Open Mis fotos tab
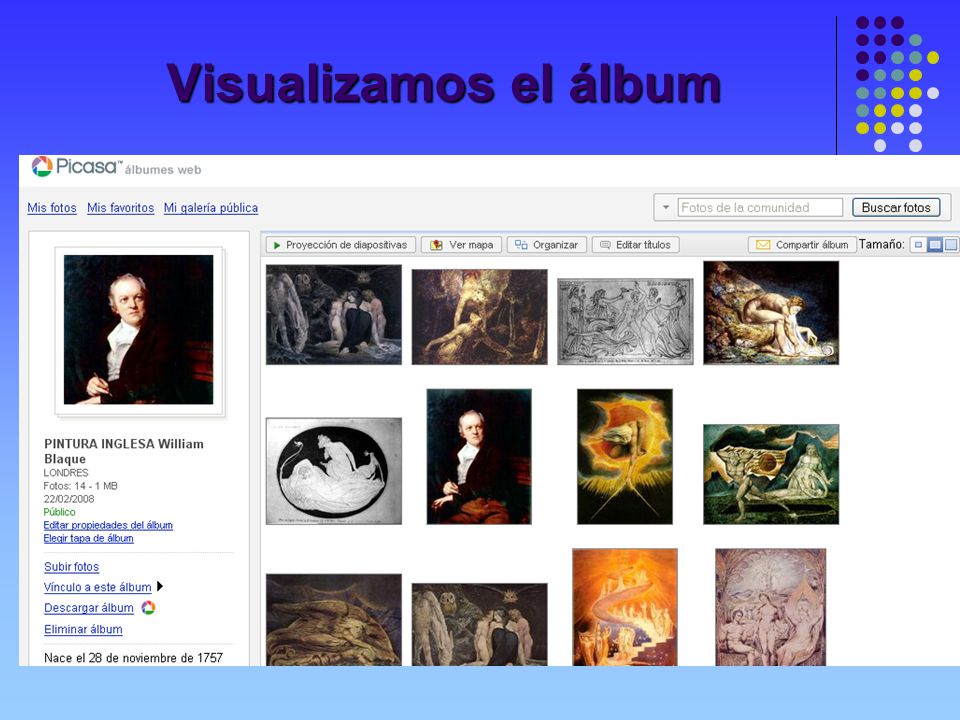 tap(52, 208)
